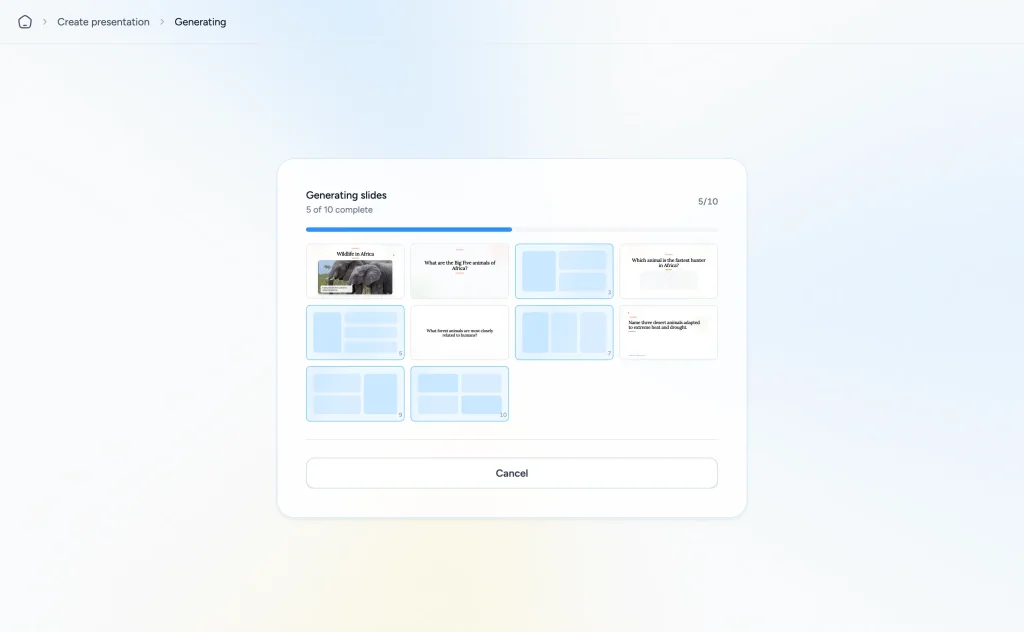1024x632 pixels.
Task: Select the placeholder thumbnail for slide 10
Action: (x=460, y=394)
